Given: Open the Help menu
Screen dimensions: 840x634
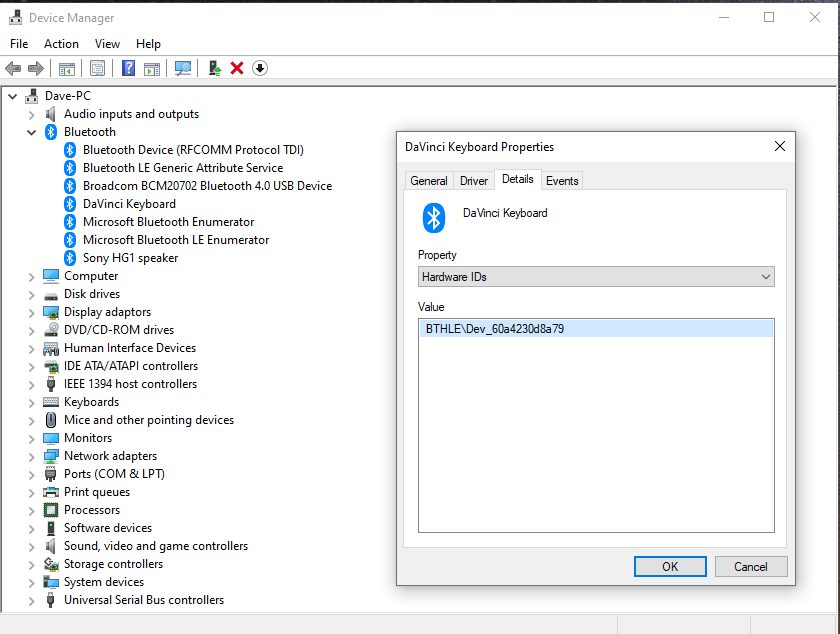Looking at the screenshot, I should click(x=148, y=44).
